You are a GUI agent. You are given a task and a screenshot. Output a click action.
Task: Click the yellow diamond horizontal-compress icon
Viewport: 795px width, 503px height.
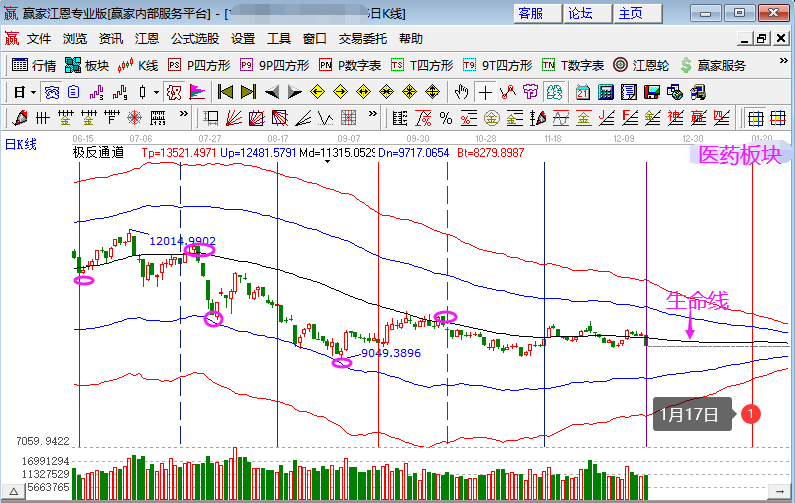(x=386, y=92)
